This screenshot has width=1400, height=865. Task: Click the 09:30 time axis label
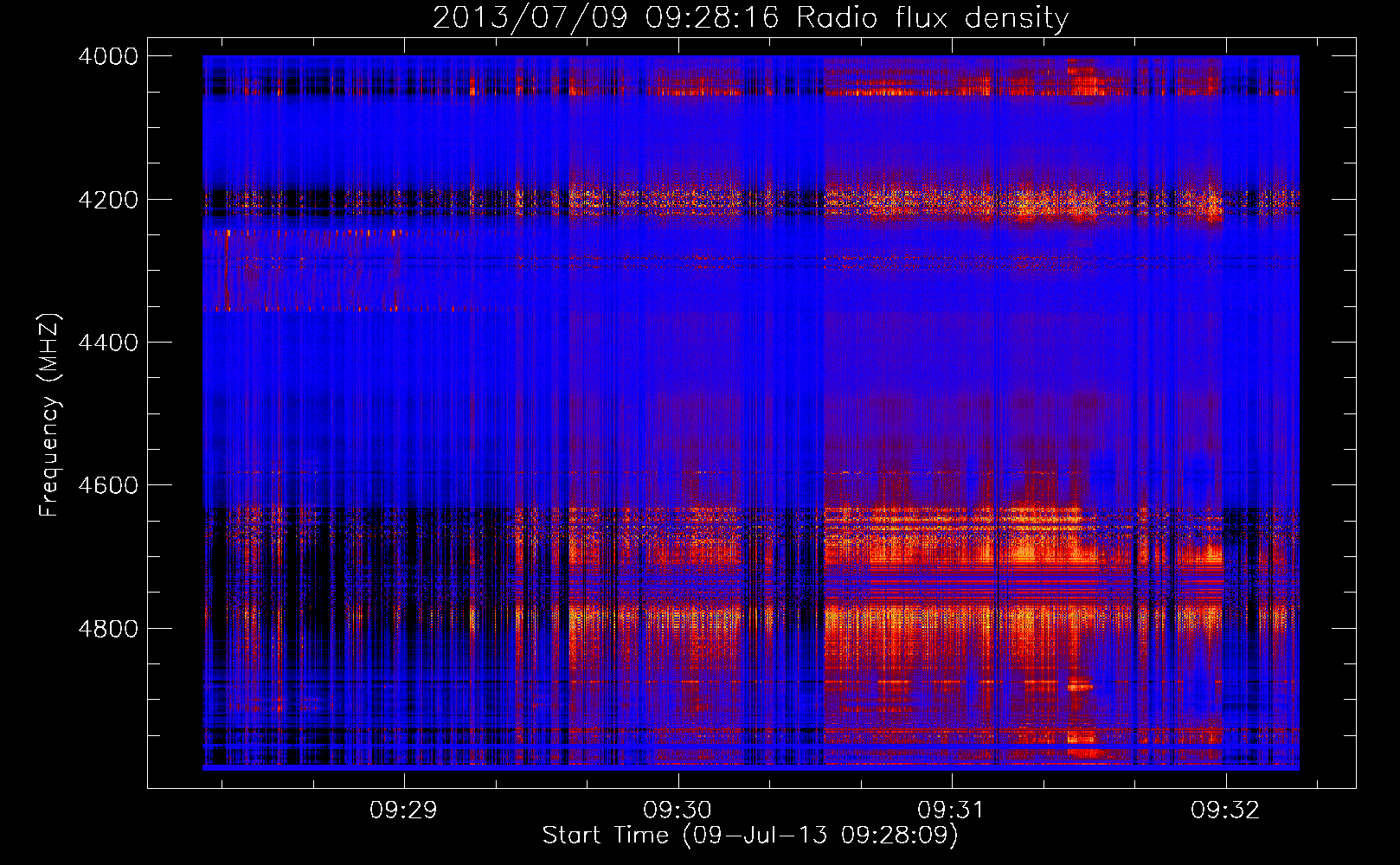pyautogui.click(x=678, y=811)
